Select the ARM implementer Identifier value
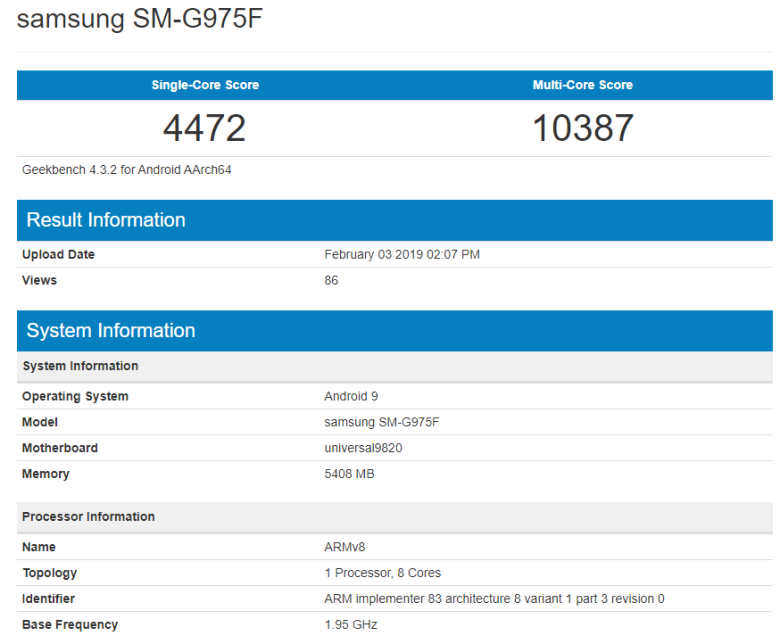The height and width of the screenshot is (644, 780). [494, 599]
